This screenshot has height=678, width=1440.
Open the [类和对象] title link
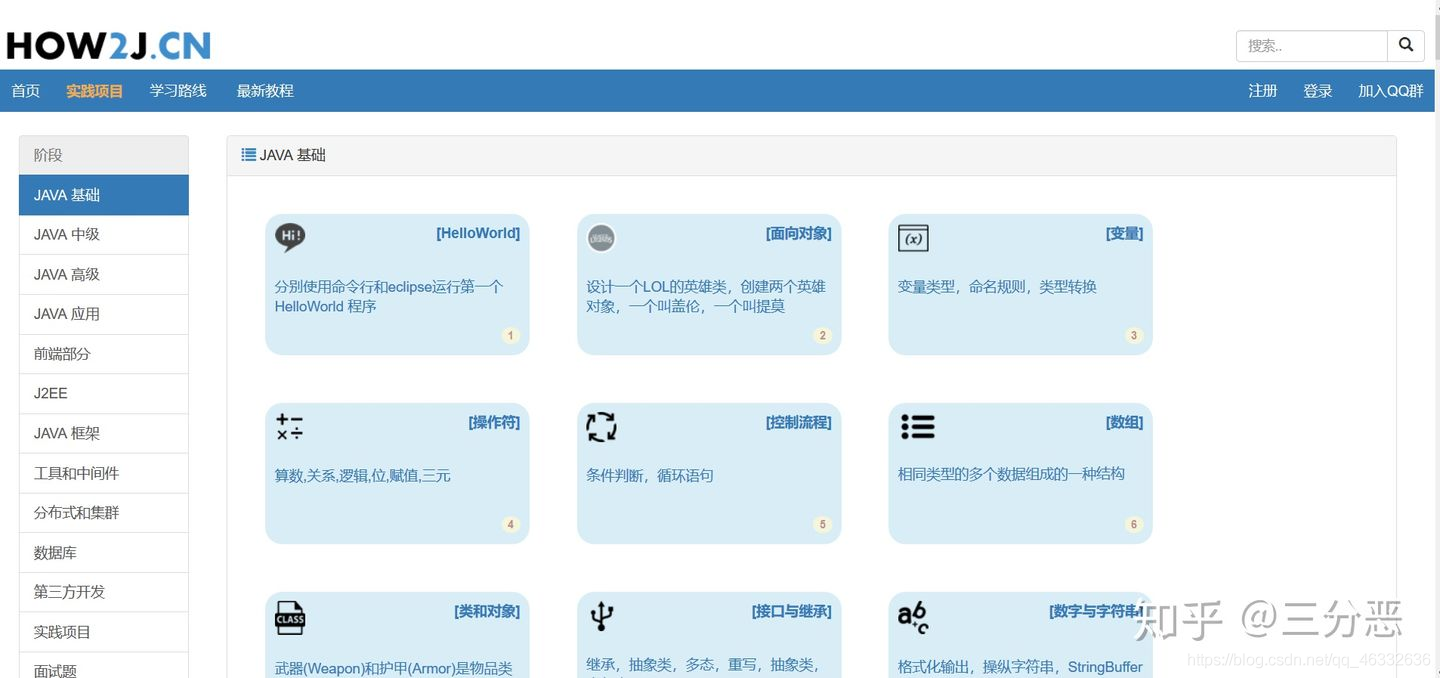coord(487,611)
